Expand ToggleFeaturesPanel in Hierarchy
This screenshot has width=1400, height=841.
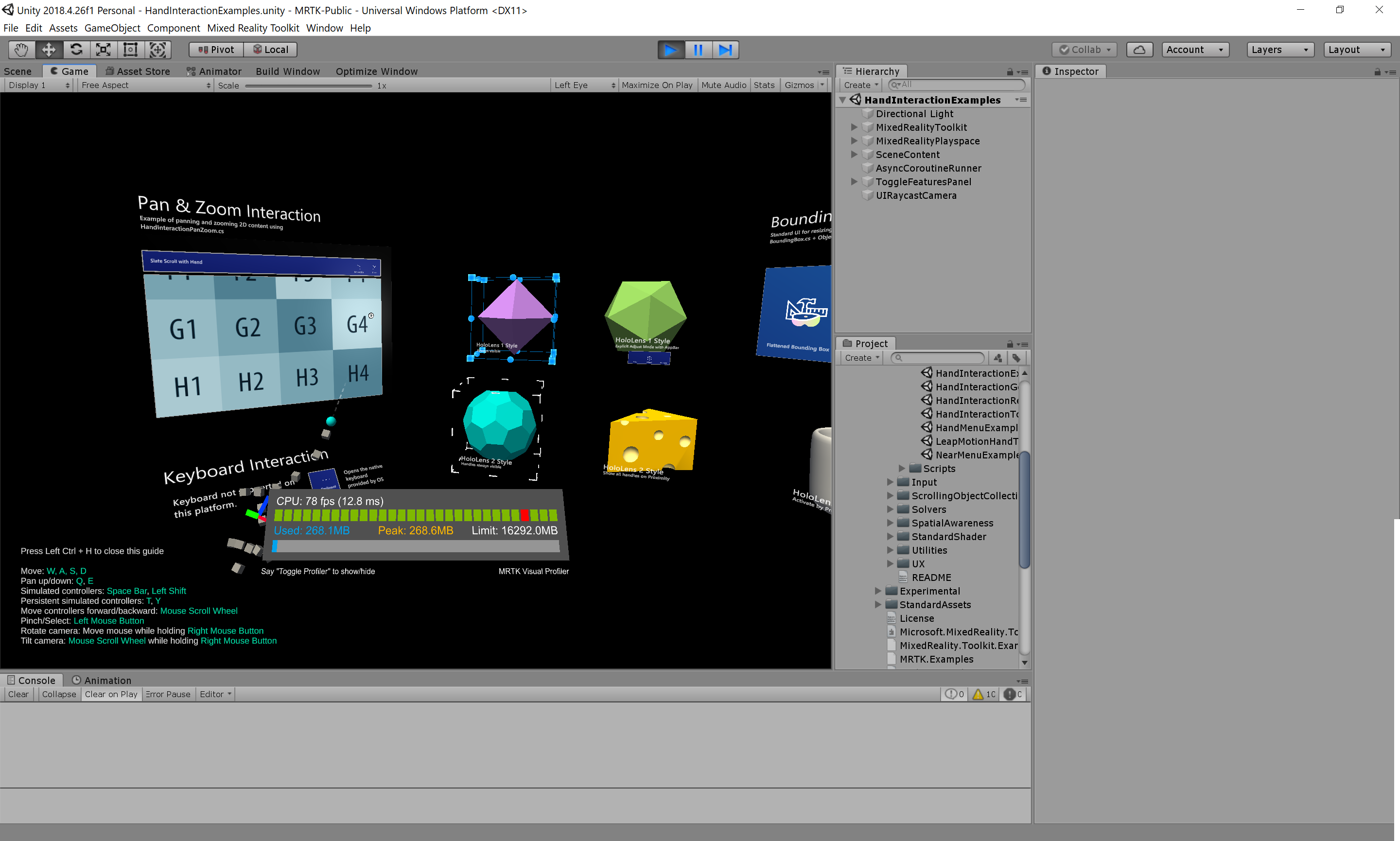tap(854, 181)
